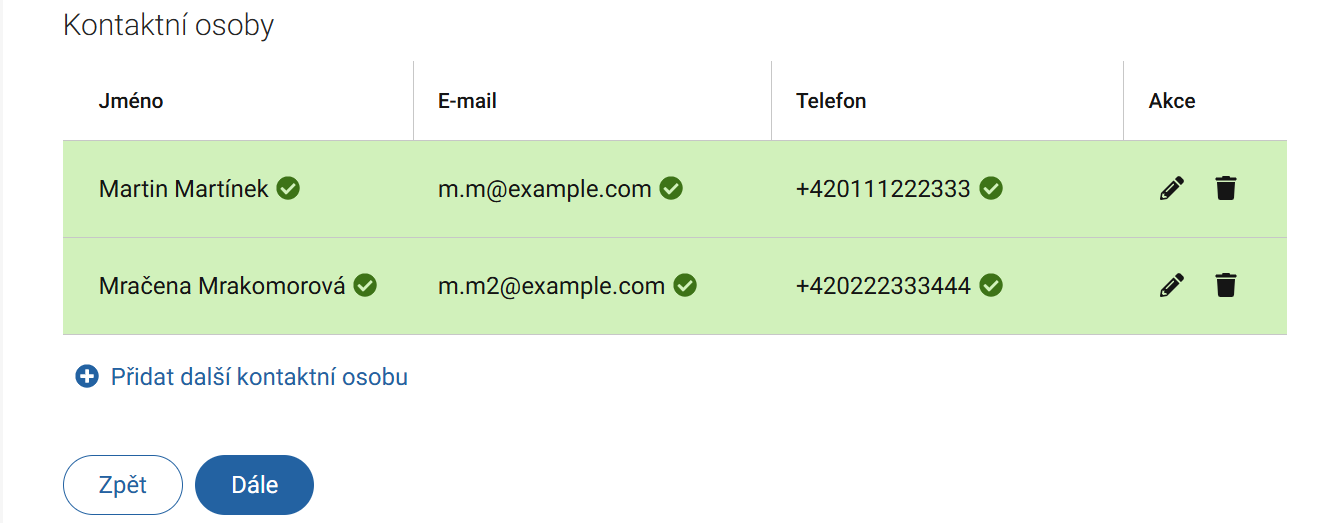Click the Akce column header
The image size is (1339, 523).
(1172, 101)
